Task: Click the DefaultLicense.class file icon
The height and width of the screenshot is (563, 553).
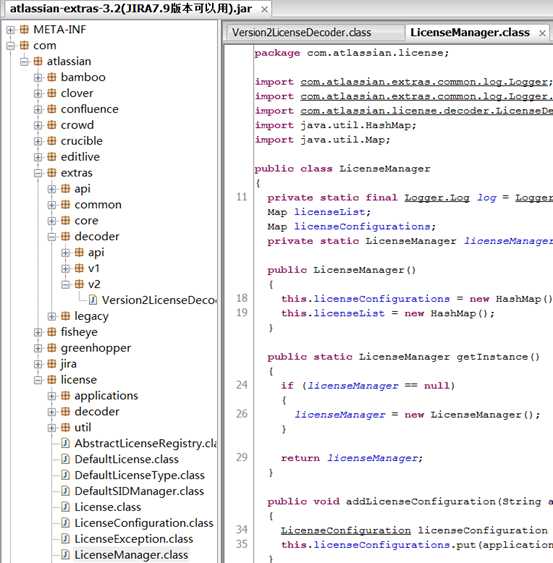Action: (65, 459)
